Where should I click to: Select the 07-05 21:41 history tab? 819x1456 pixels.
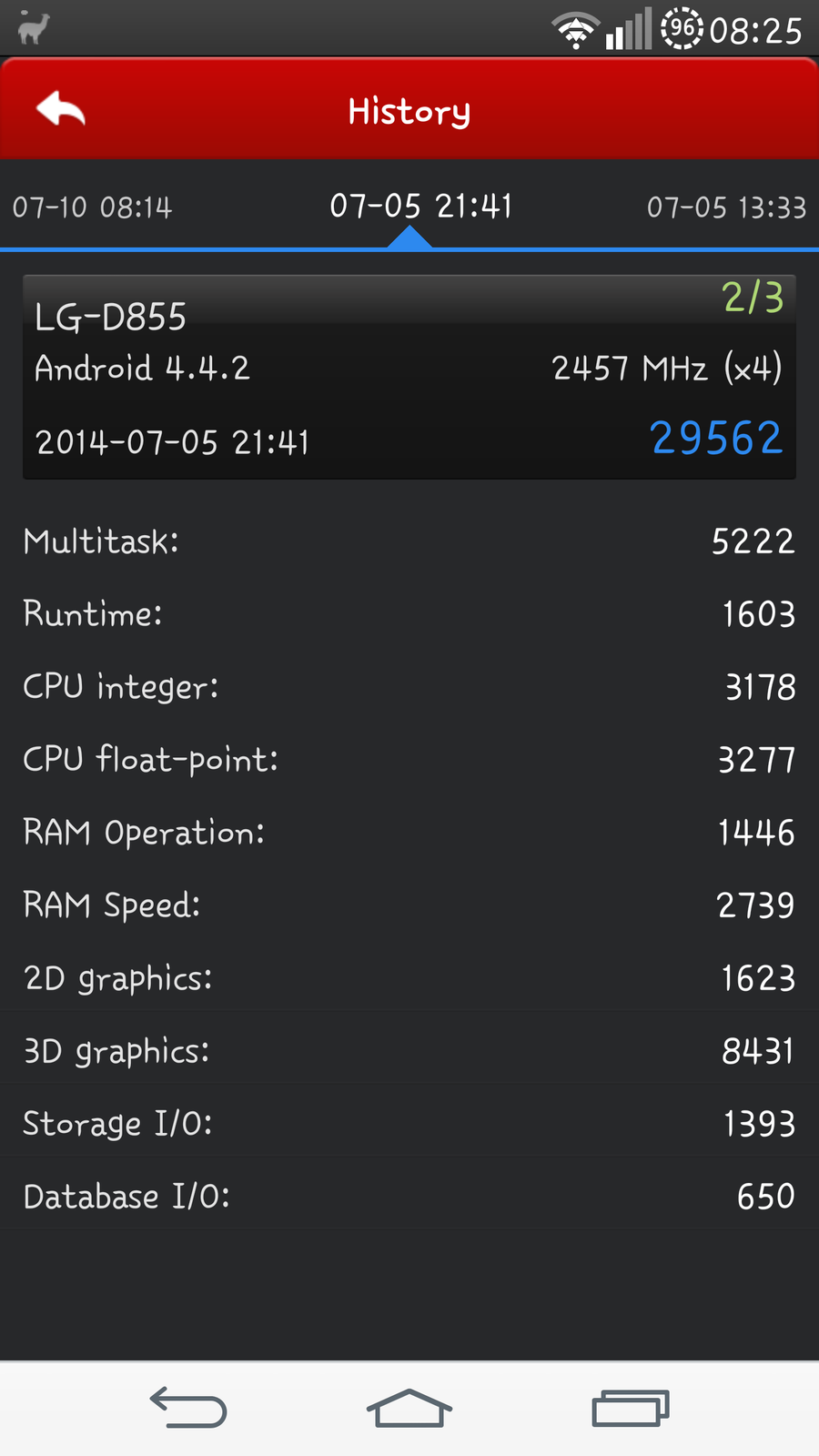420,207
